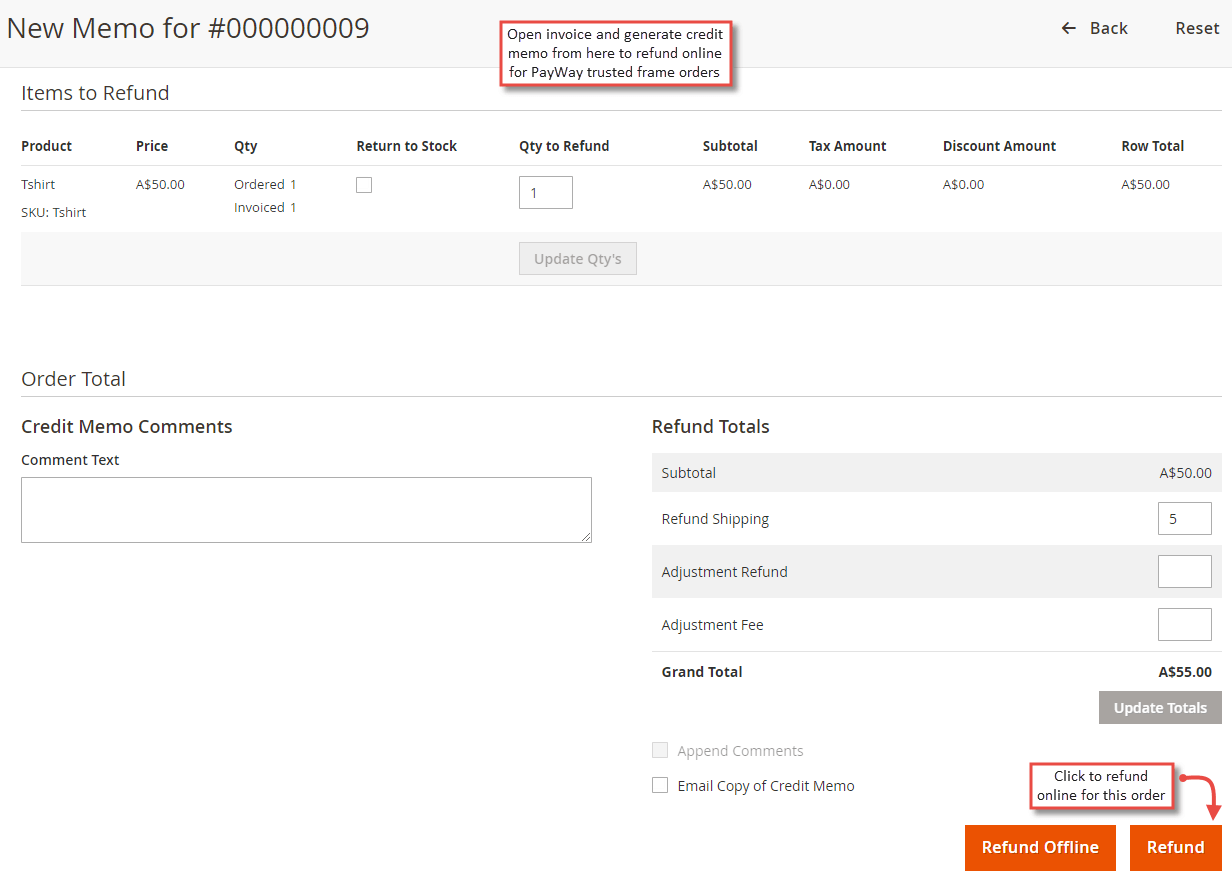Click the Tshirt product name
This screenshot has height=882, width=1232.
38,185
